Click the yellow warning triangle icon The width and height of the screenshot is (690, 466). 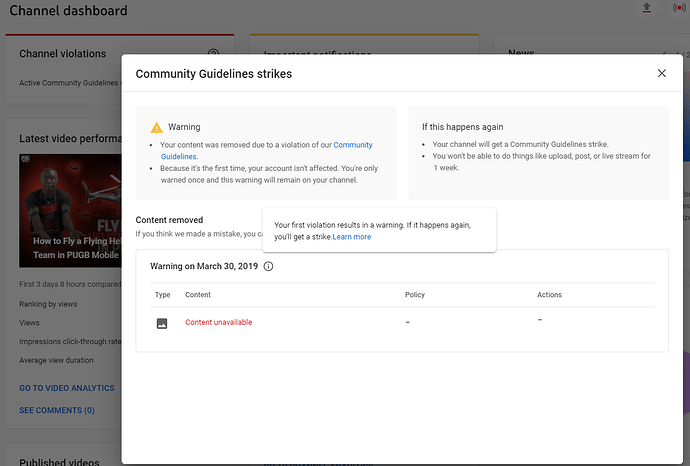point(156,128)
